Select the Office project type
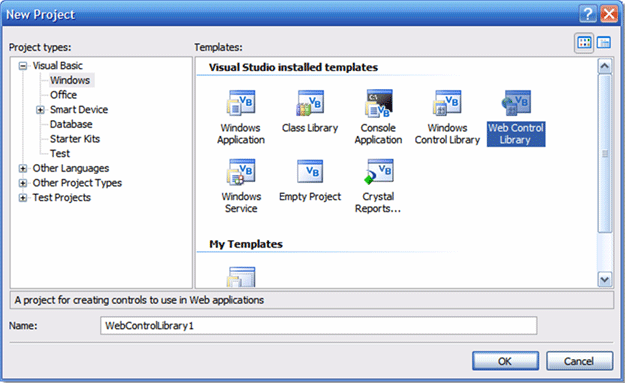The image size is (625, 383). pyautogui.click(x=63, y=95)
